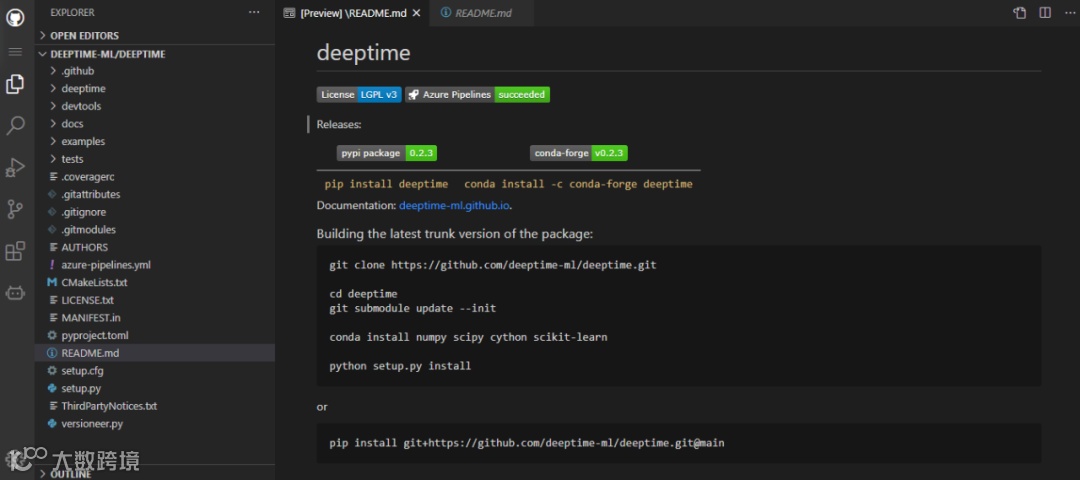This screenshot has width=1080, height=480.
Task: Open pyproject.toml file
Action: 155,335
